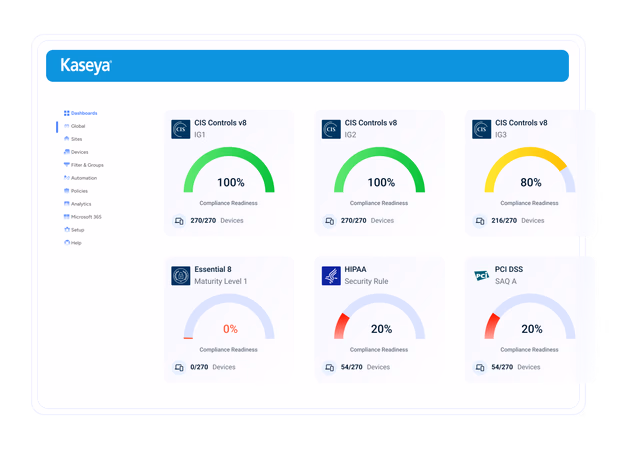Click the Essential 8 emblem icon
Screen dimensions: 618x449
click(181, 276)
